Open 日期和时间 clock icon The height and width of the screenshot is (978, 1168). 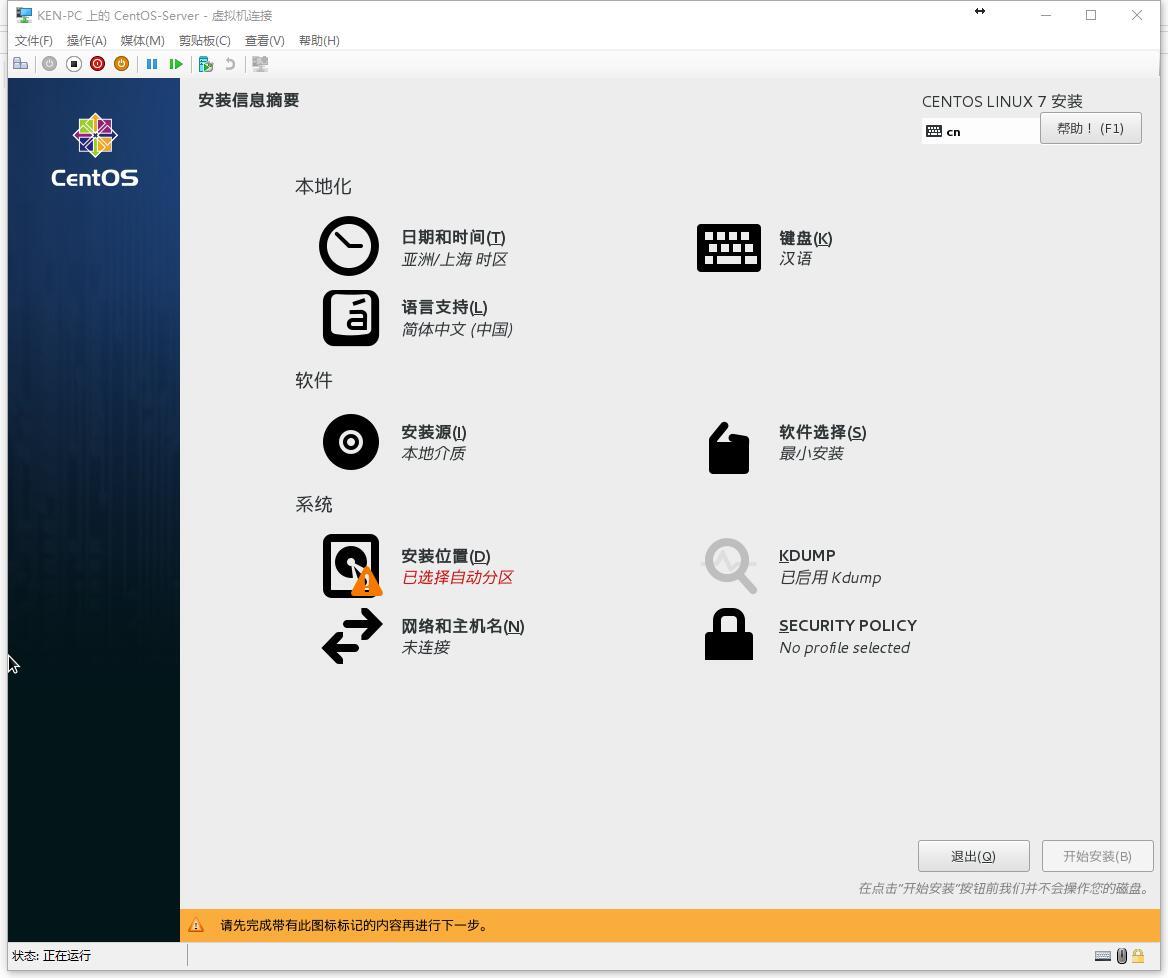[x=349, y=246]
